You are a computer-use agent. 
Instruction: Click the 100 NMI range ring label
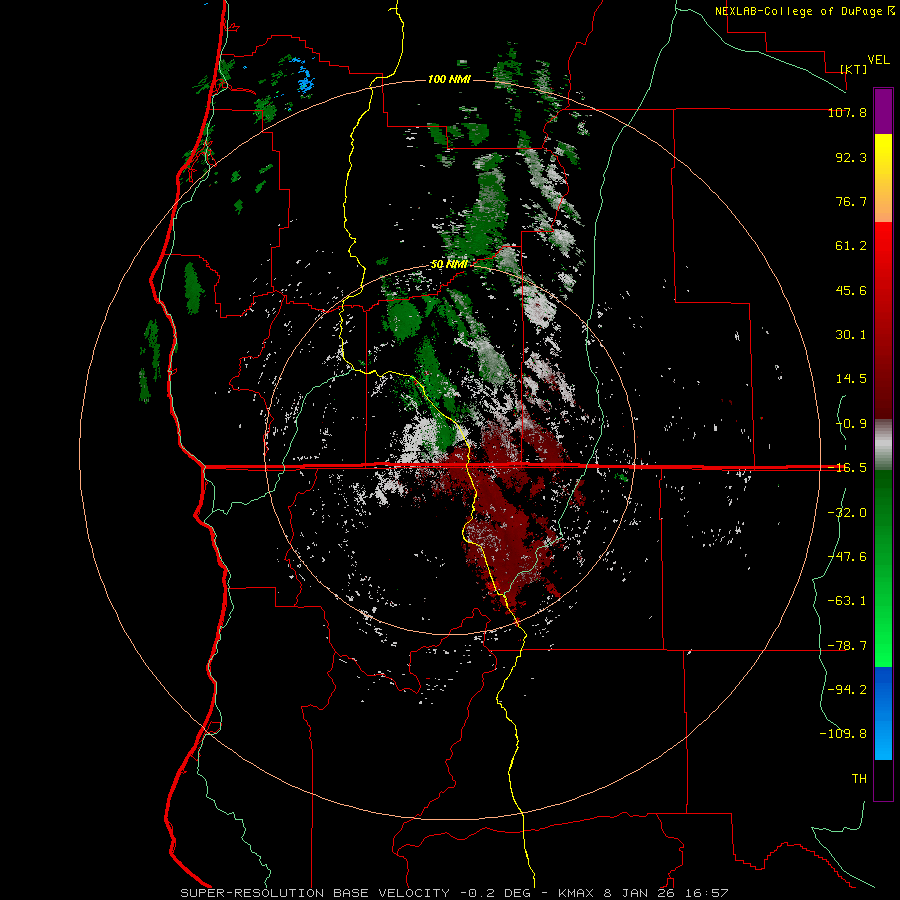click(x=449, y=79)
